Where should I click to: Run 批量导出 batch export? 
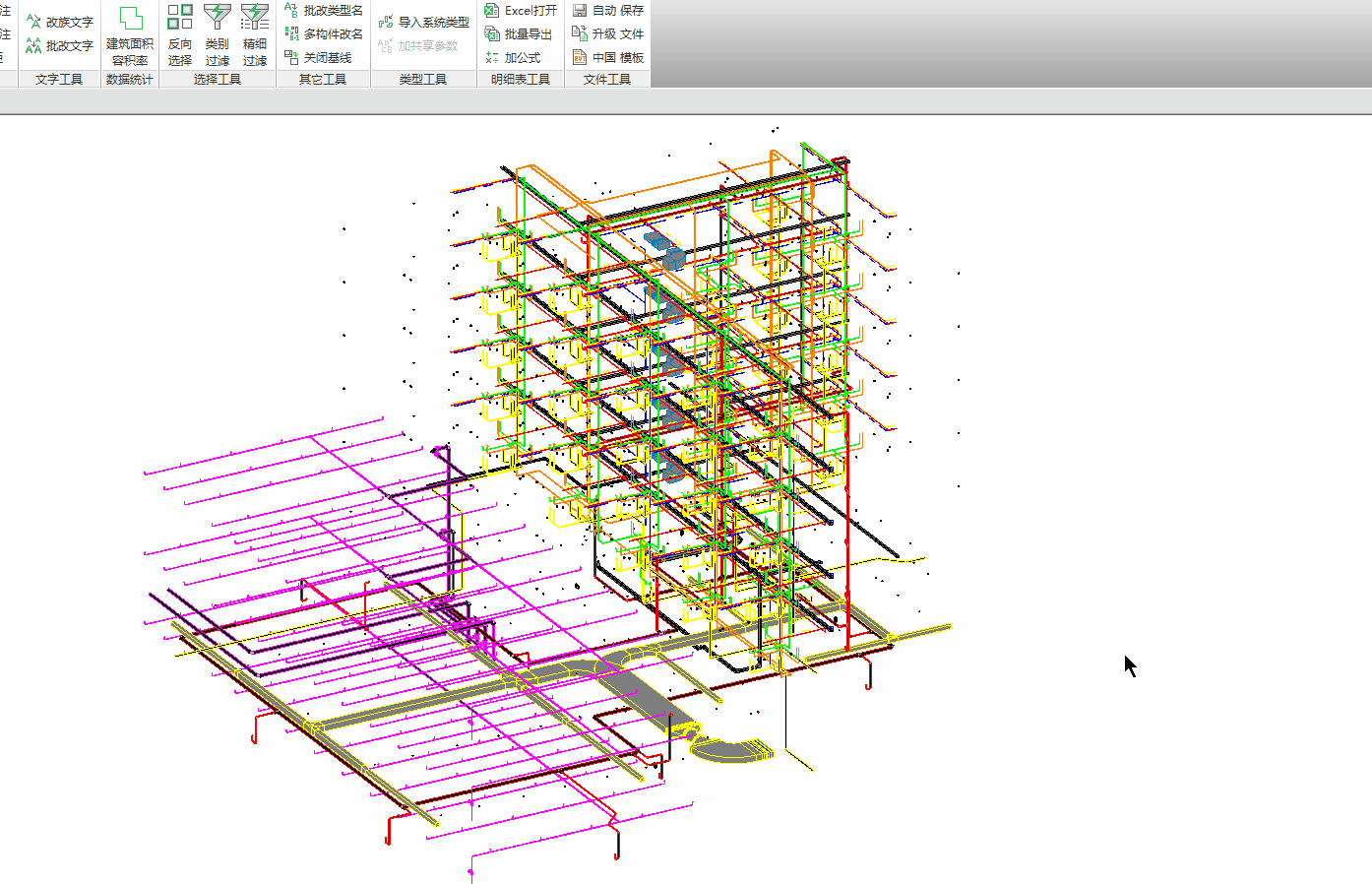519,33
